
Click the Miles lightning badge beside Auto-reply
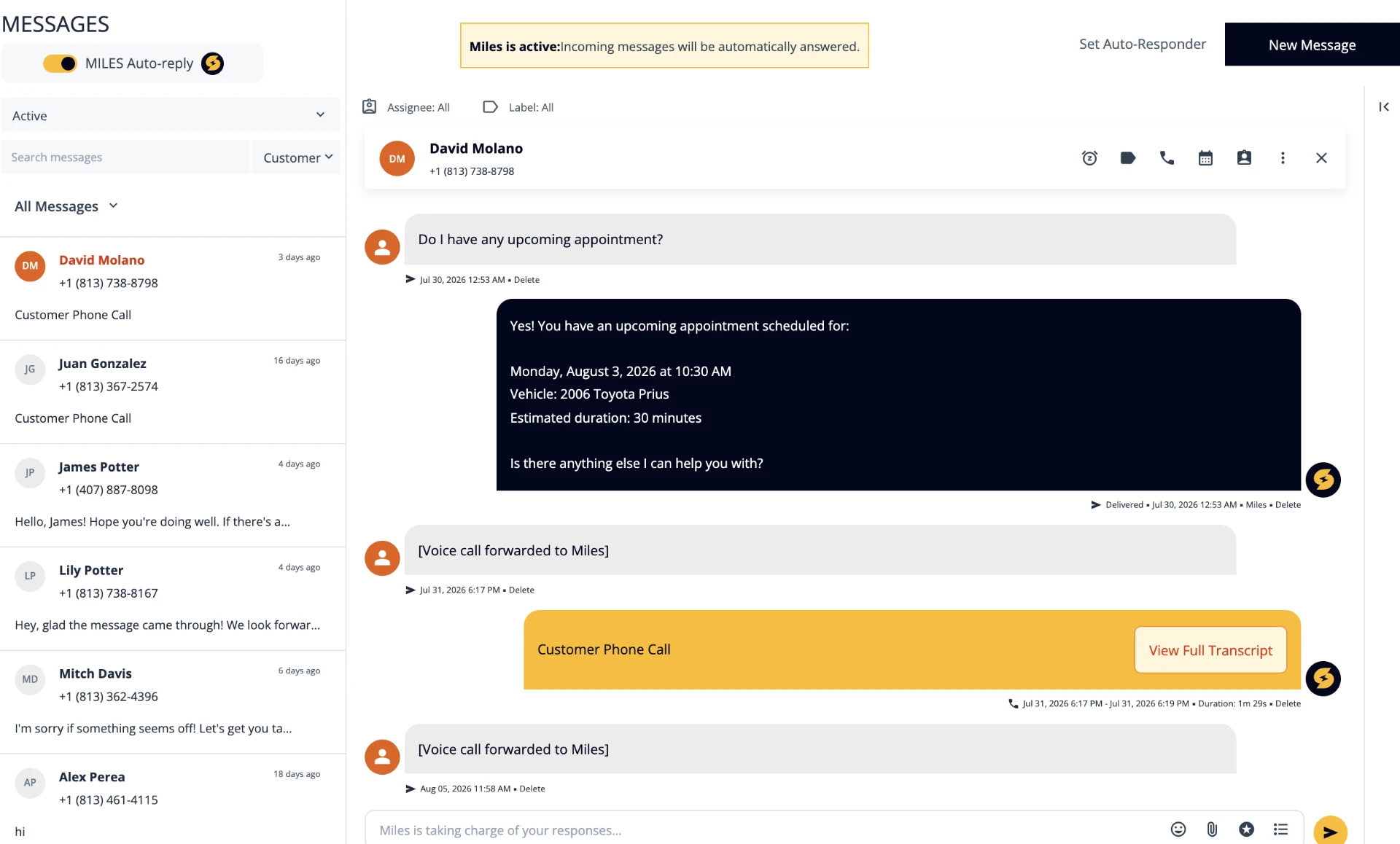coord(212,63)
